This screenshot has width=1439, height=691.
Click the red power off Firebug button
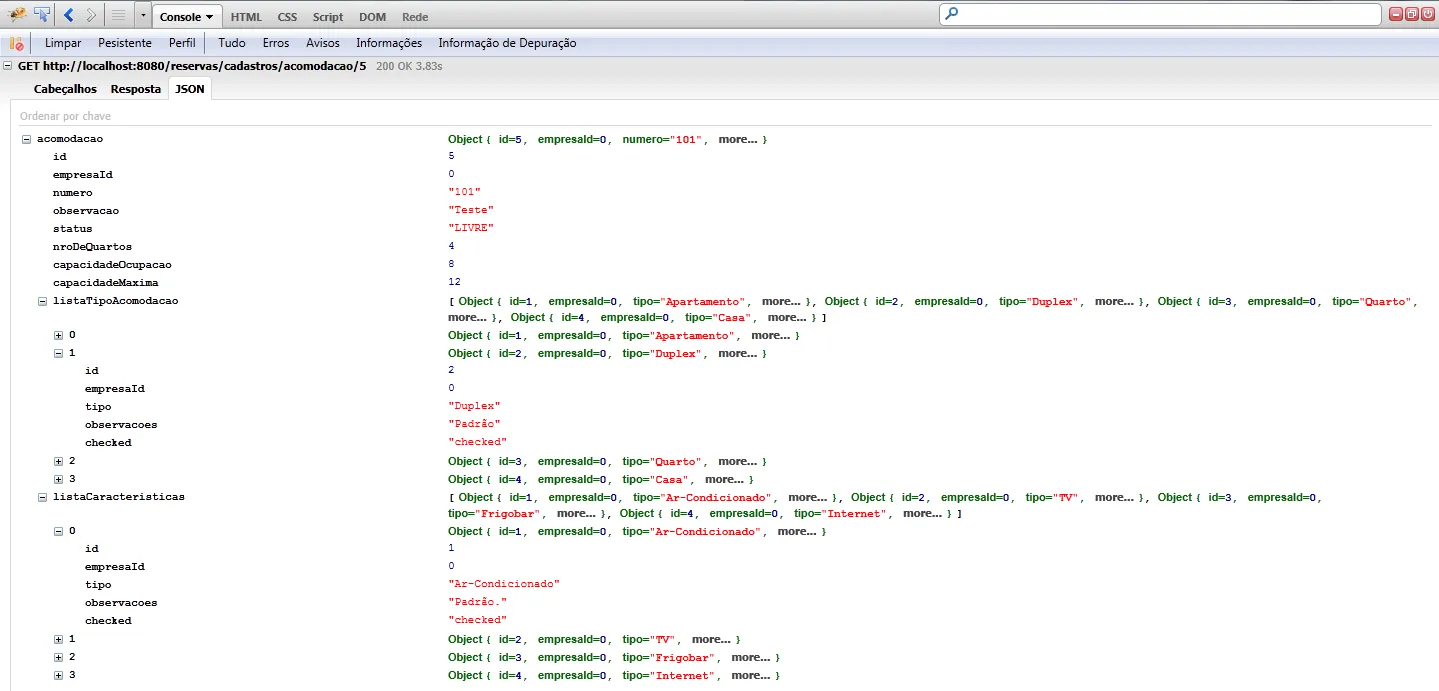point(1427,14)
